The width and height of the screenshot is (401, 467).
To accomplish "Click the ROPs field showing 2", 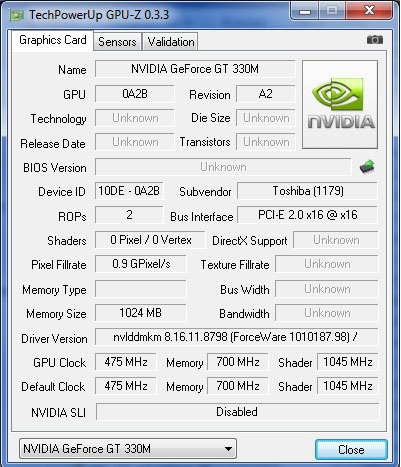I will (x=129, y=215).
